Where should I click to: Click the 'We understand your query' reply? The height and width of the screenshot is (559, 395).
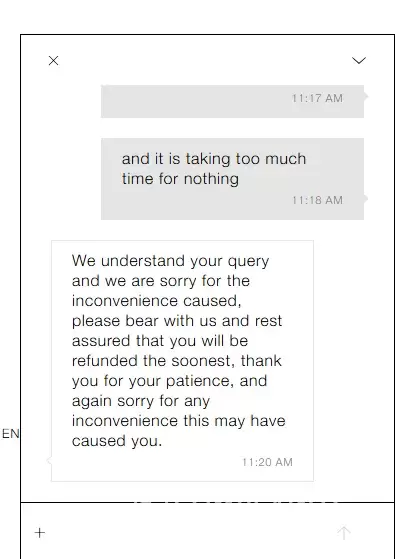[183, 361]
